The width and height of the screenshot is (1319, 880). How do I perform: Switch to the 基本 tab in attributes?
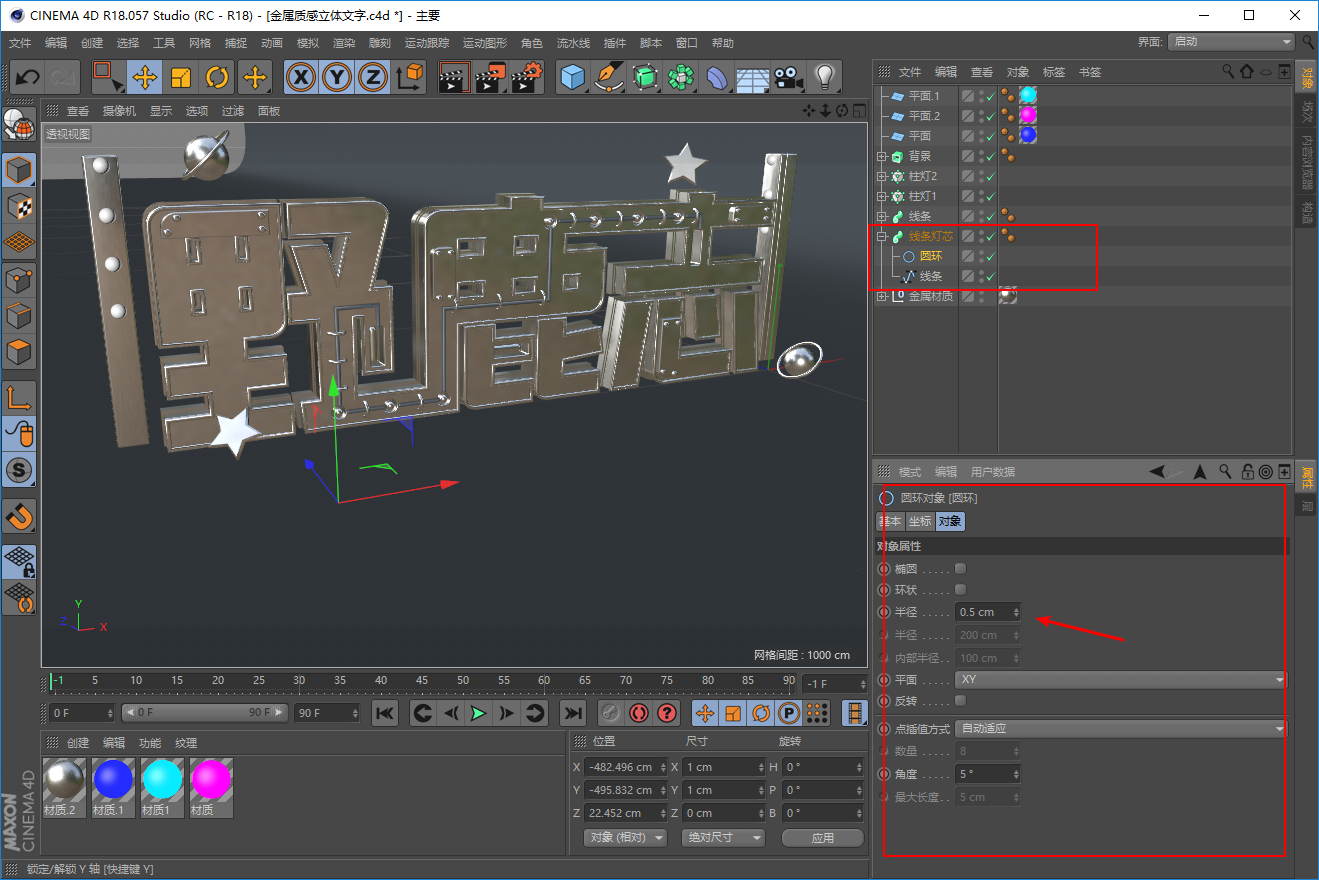click(x=889, y=521)
